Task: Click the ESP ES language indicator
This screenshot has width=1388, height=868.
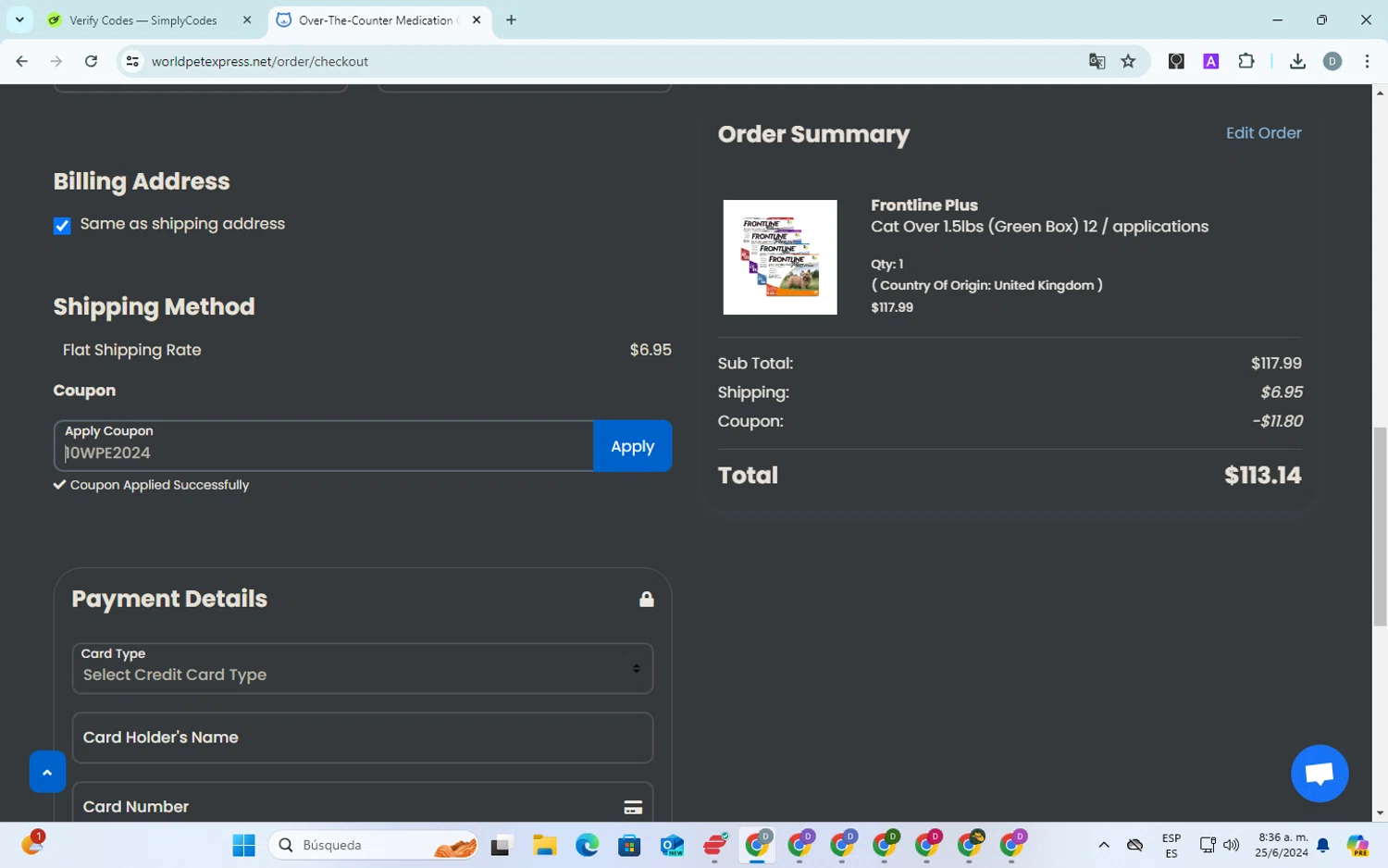Action: click(x=1171, y=846)
